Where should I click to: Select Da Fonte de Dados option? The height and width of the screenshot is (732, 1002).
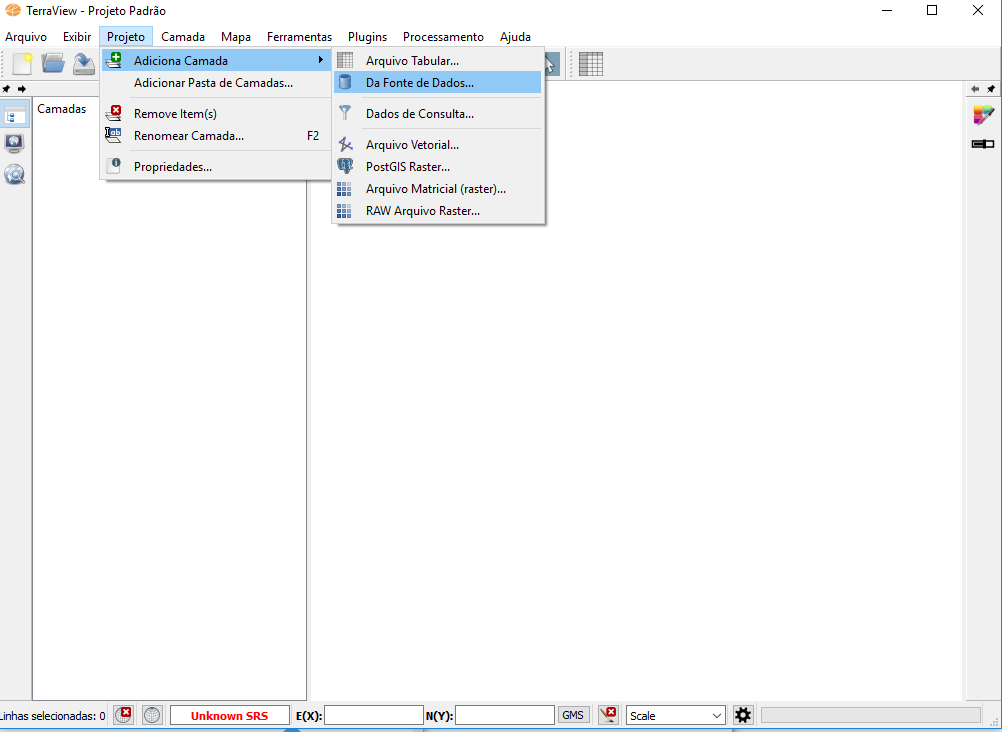[438, 82]
